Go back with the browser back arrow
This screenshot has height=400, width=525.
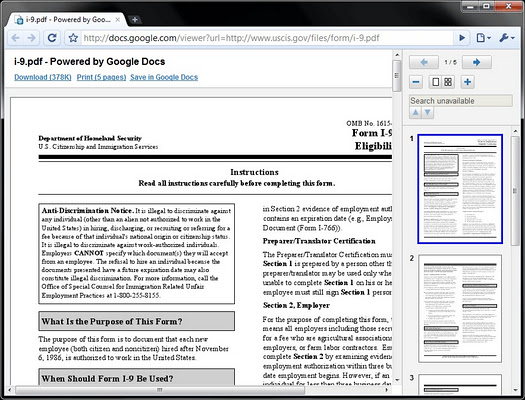click(15, 38)
